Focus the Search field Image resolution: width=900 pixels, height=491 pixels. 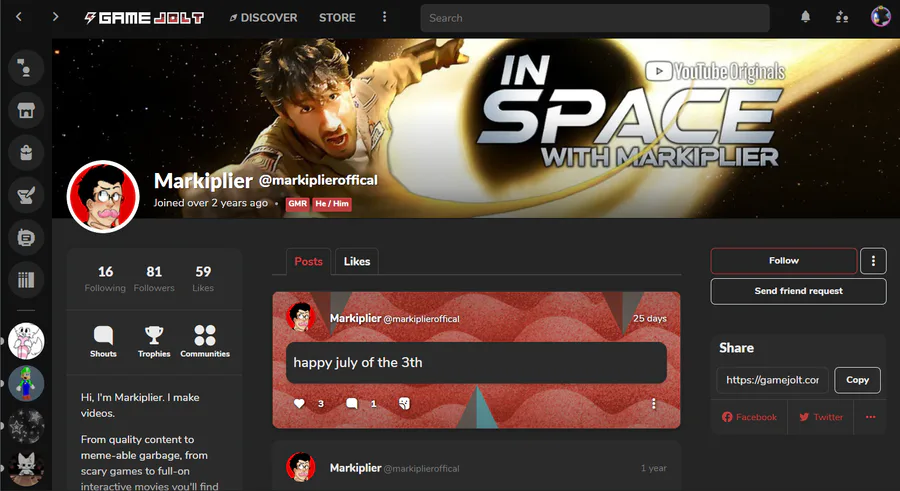(x=595, y=18)
